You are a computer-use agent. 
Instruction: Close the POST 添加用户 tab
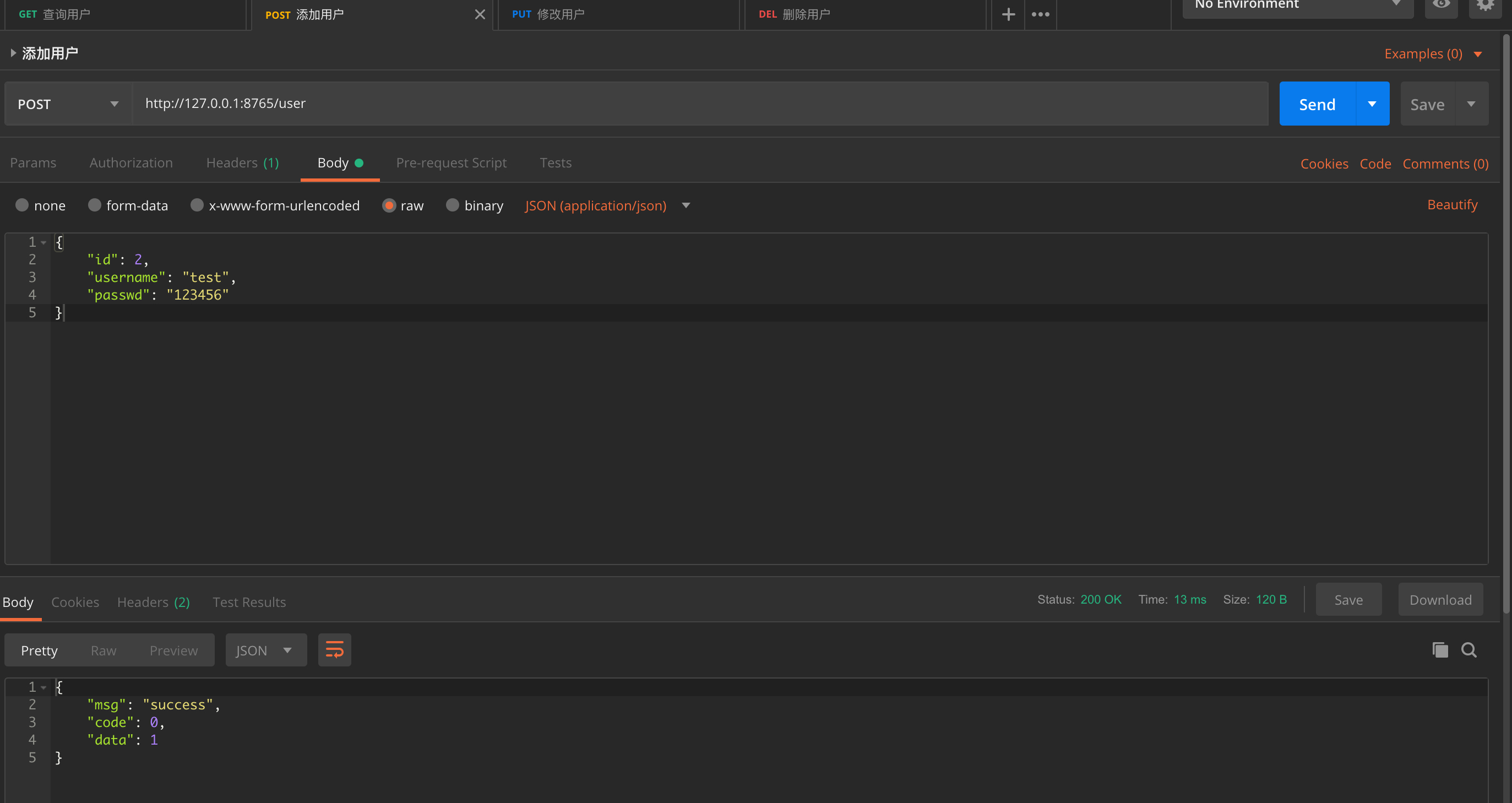click(x=480, y=14)
